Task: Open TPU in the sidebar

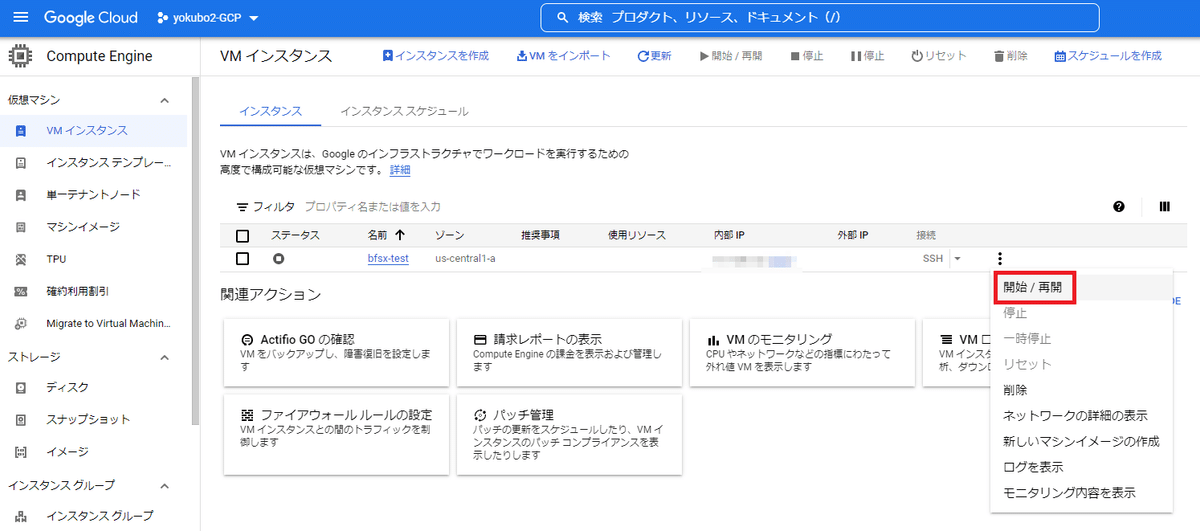Action: point(94,259)
